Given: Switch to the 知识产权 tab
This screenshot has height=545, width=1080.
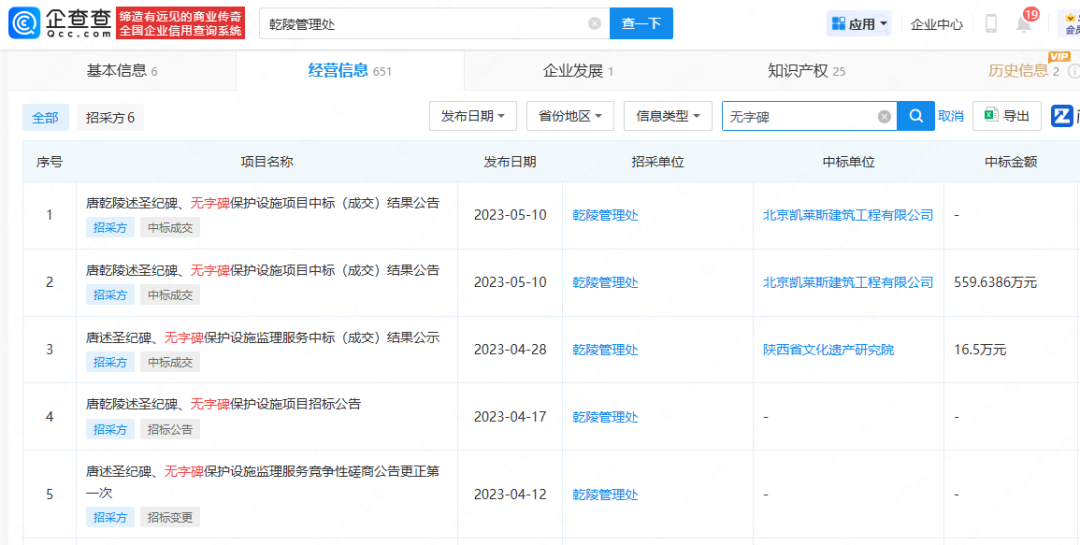Looking at the screenshot, I should click(806, 71).
